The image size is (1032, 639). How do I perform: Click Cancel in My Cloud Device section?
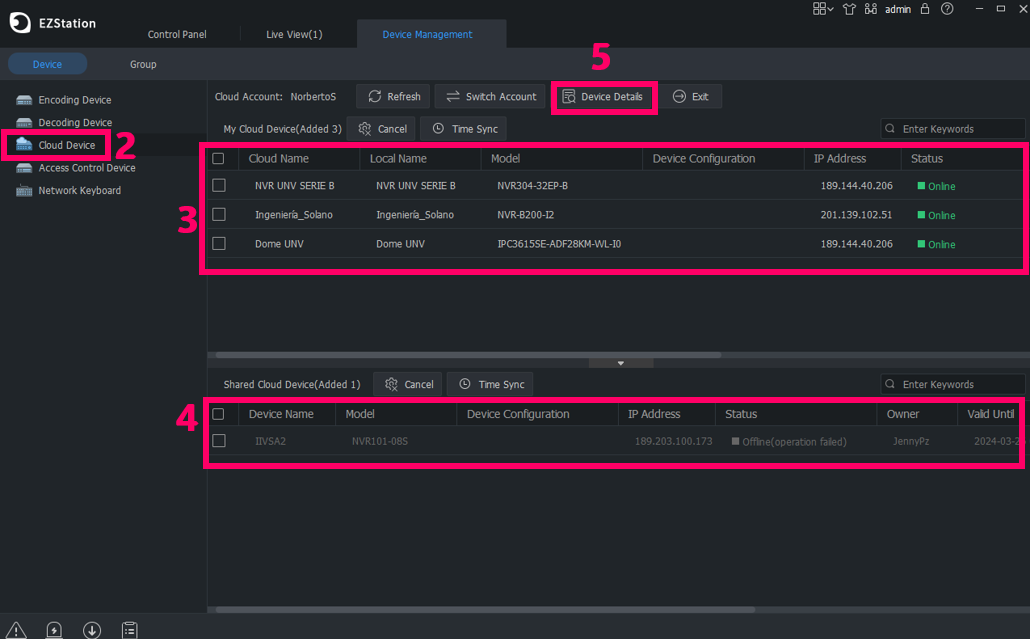tap(382, 128)
